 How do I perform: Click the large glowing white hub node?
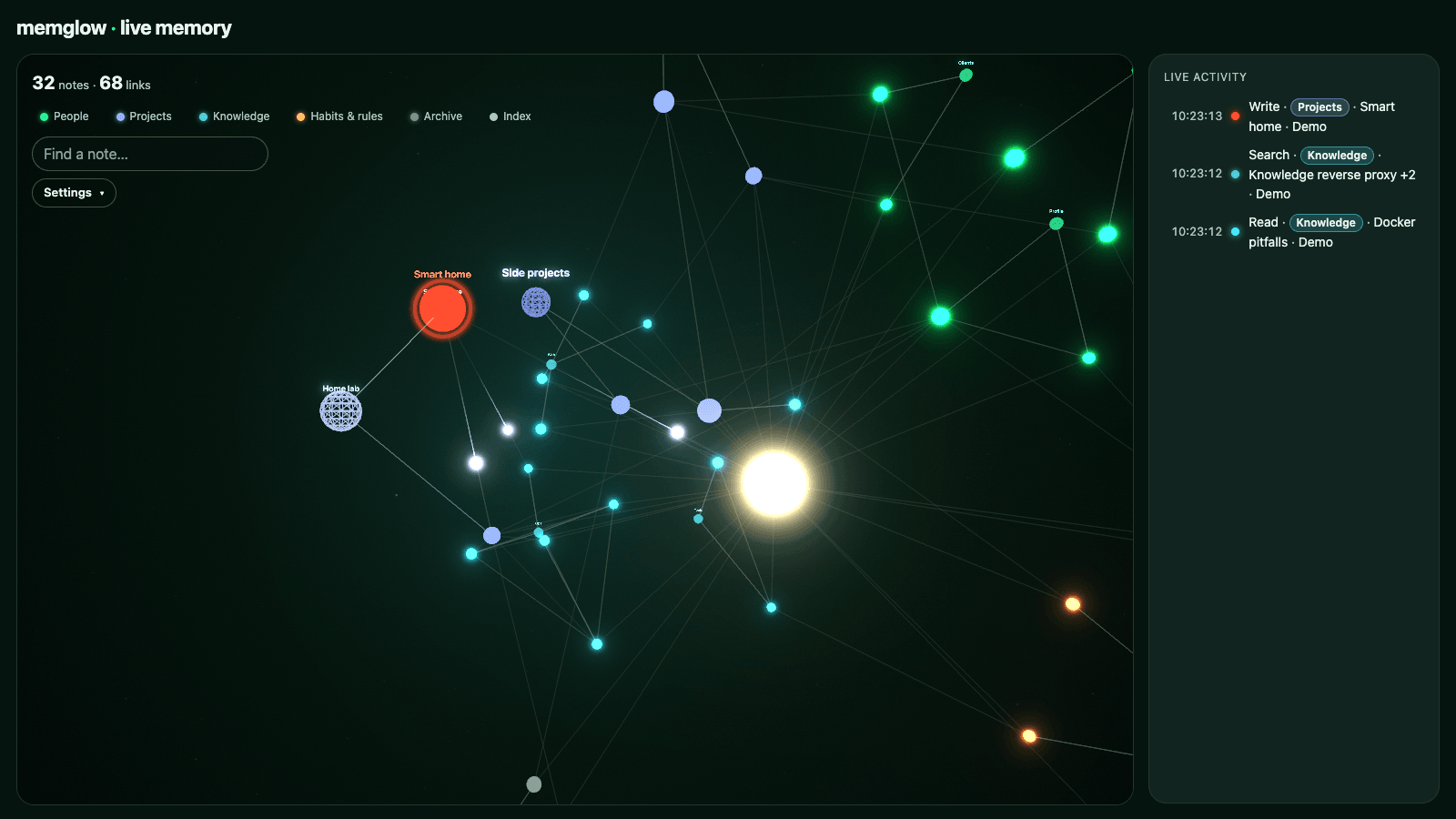[x=774, y=484]
